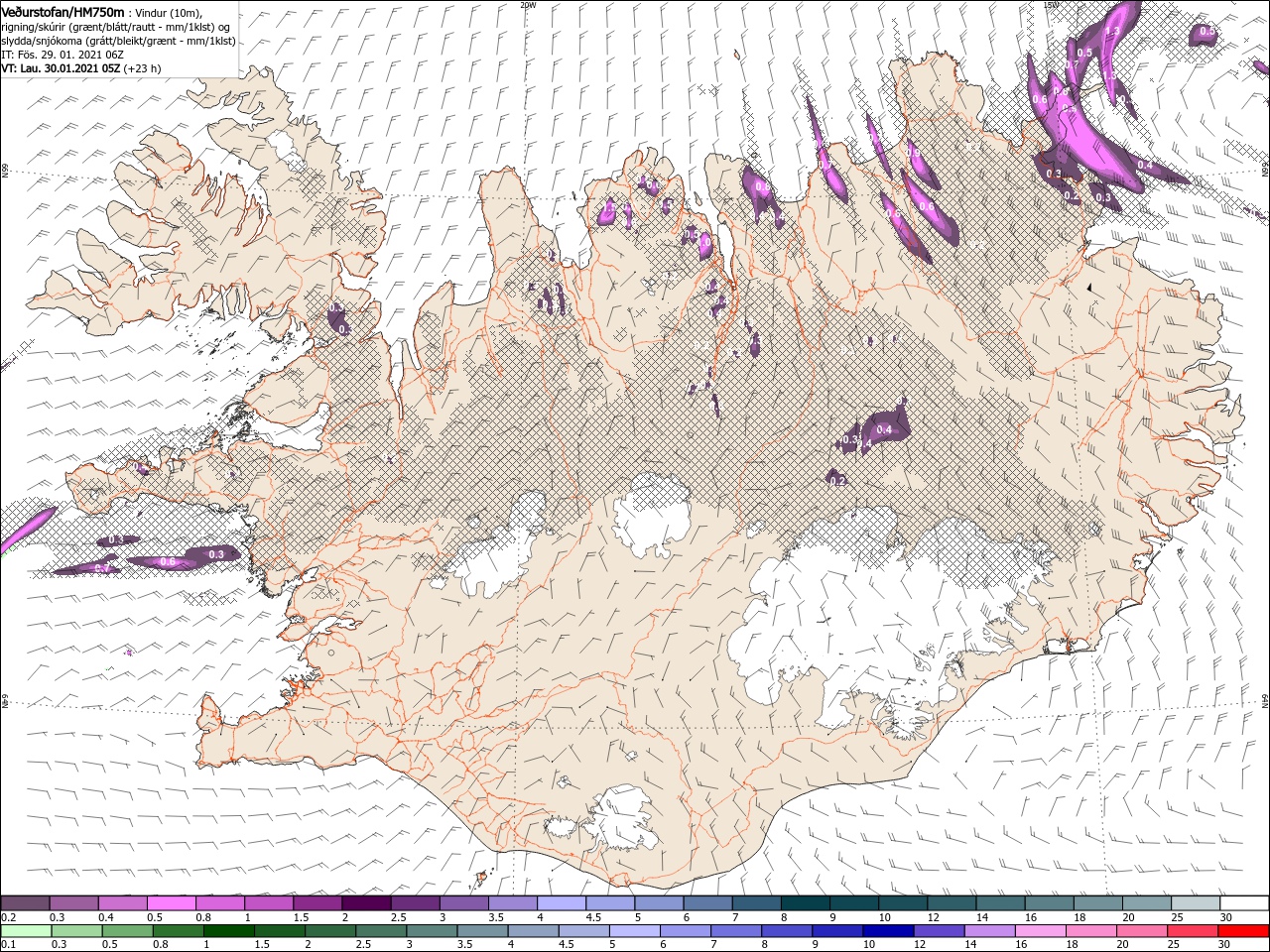1270x952 pixels.
Task: Select the dark green swatch between 1 and 1.5 in bottom legend row
Action: tap(228, 931)
